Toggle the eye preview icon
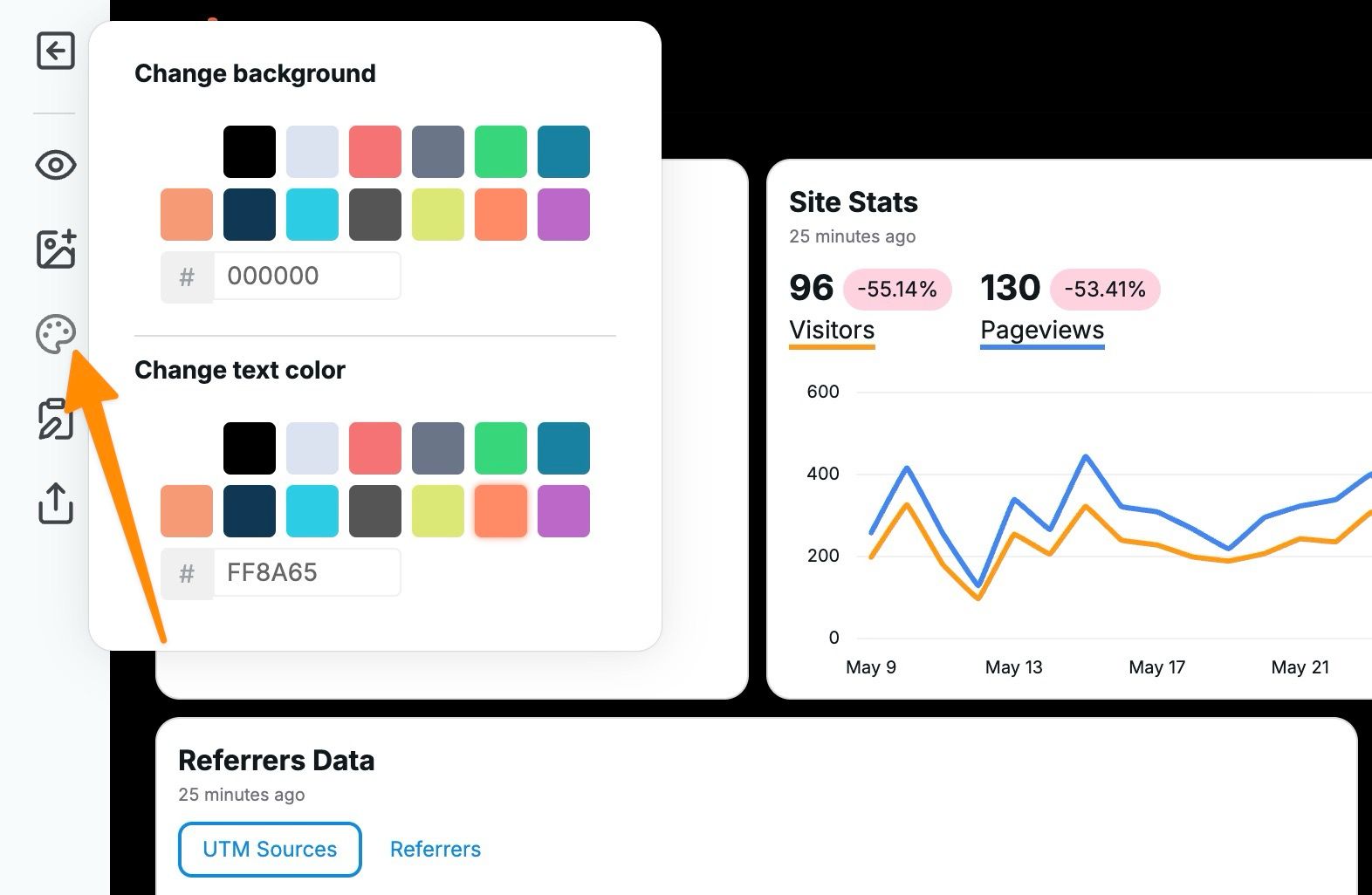Image resolution: width=1372 pixels, height=895 pixels. click(x=55, y=165)
